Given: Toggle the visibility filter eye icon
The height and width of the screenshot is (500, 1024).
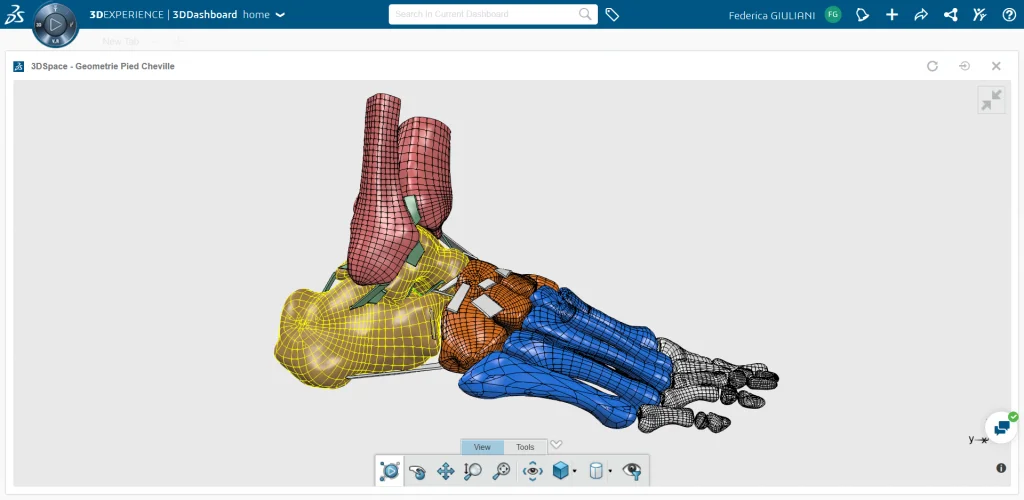Looking at the screenshot, I should tap(631, 470).
